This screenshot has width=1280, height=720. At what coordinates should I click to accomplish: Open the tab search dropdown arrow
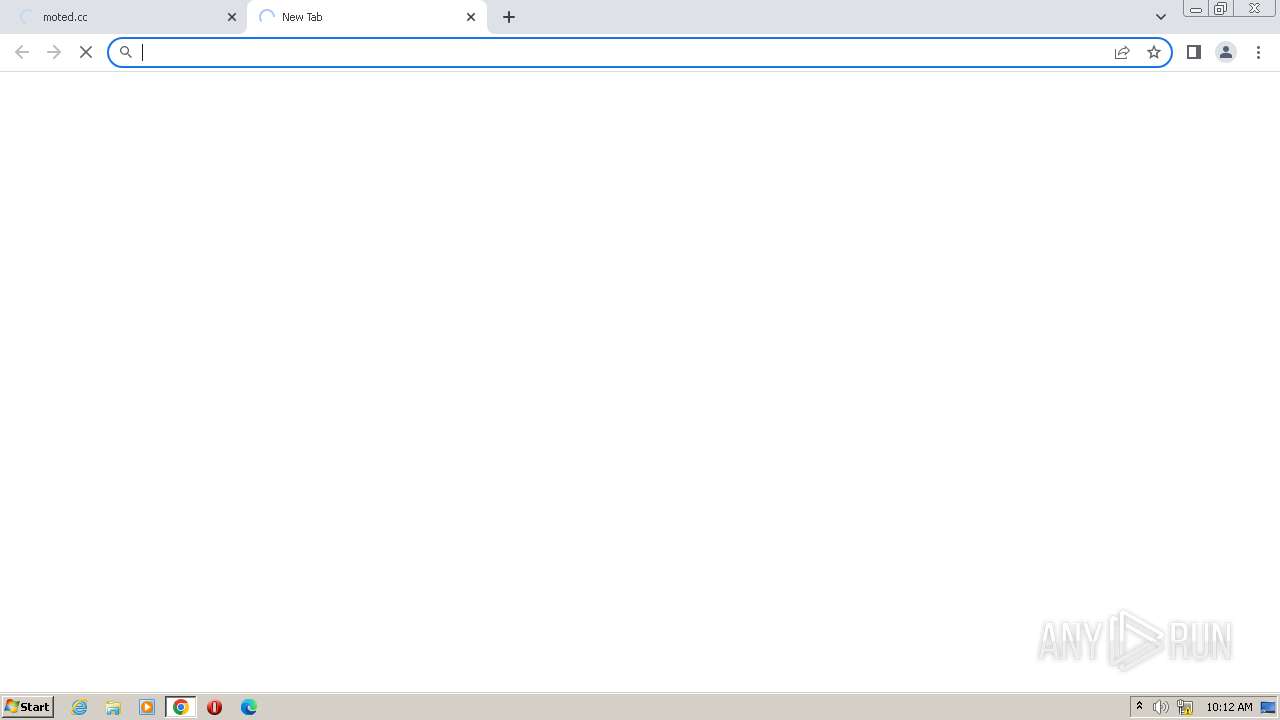[1161, 17]
